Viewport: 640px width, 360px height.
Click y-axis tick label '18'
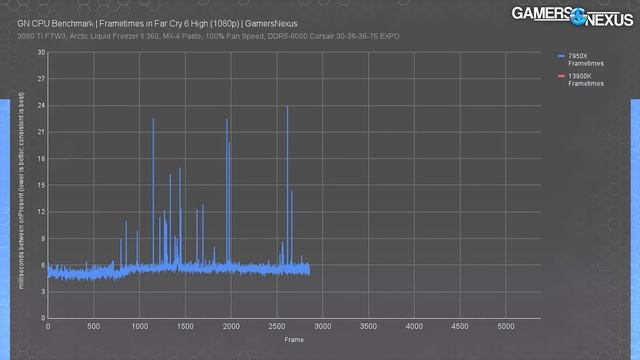[x=41, y=158]
